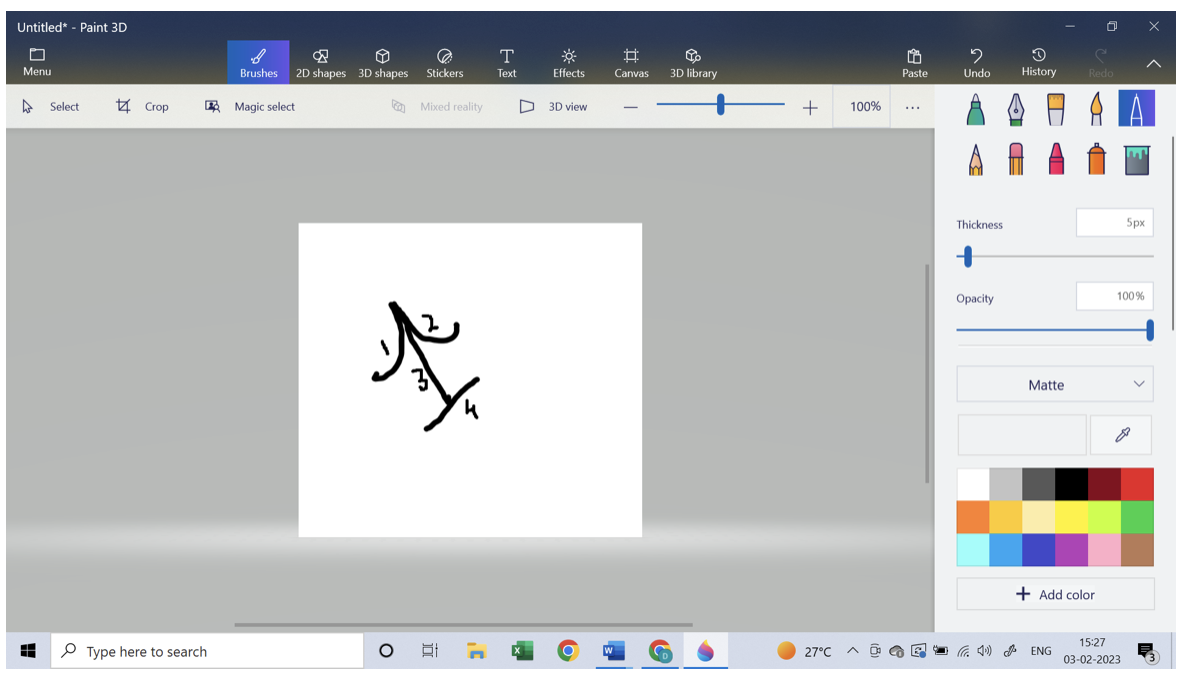Expand the Matte material dropdown

[x=1055, y=385]
